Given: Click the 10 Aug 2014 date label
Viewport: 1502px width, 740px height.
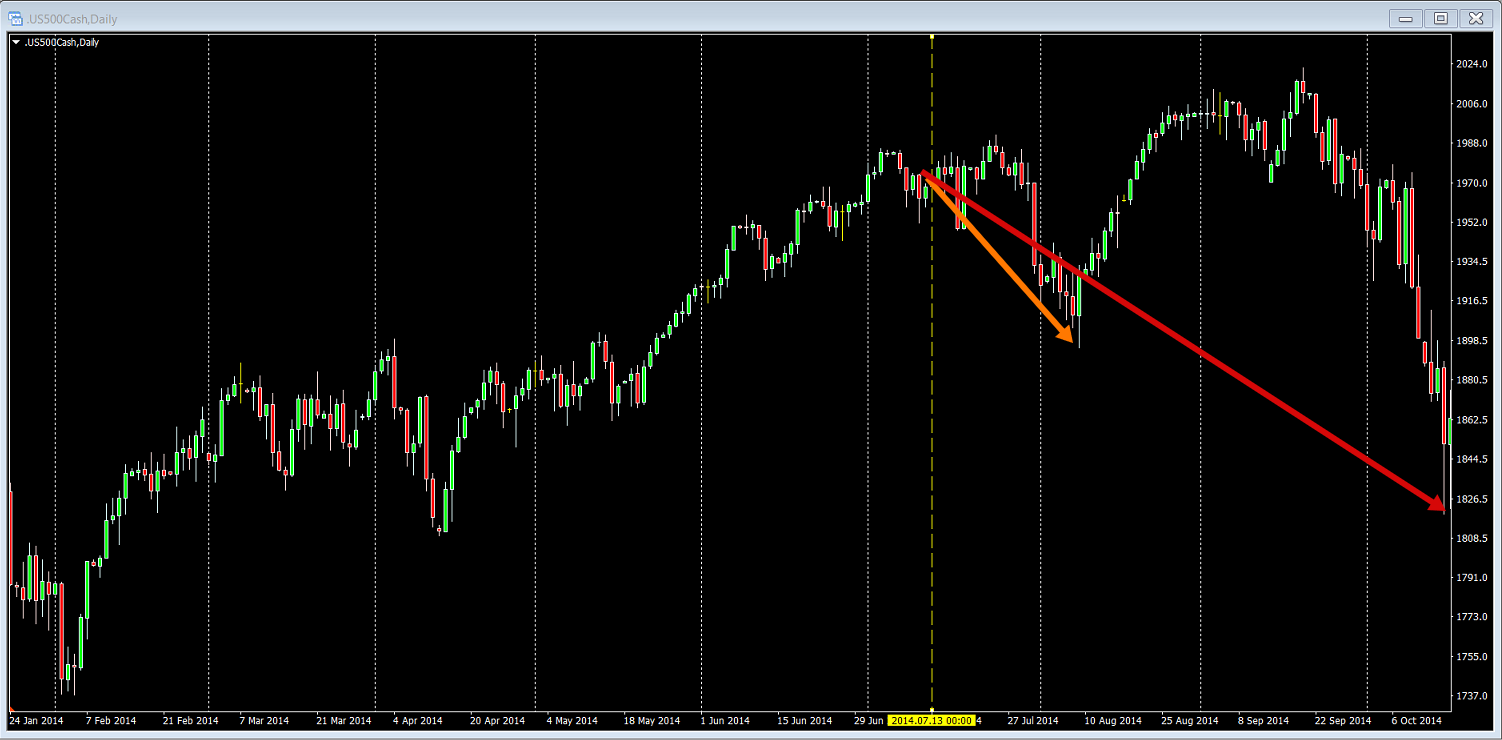Looking at the screenshot, I should tap(1113, 720).
